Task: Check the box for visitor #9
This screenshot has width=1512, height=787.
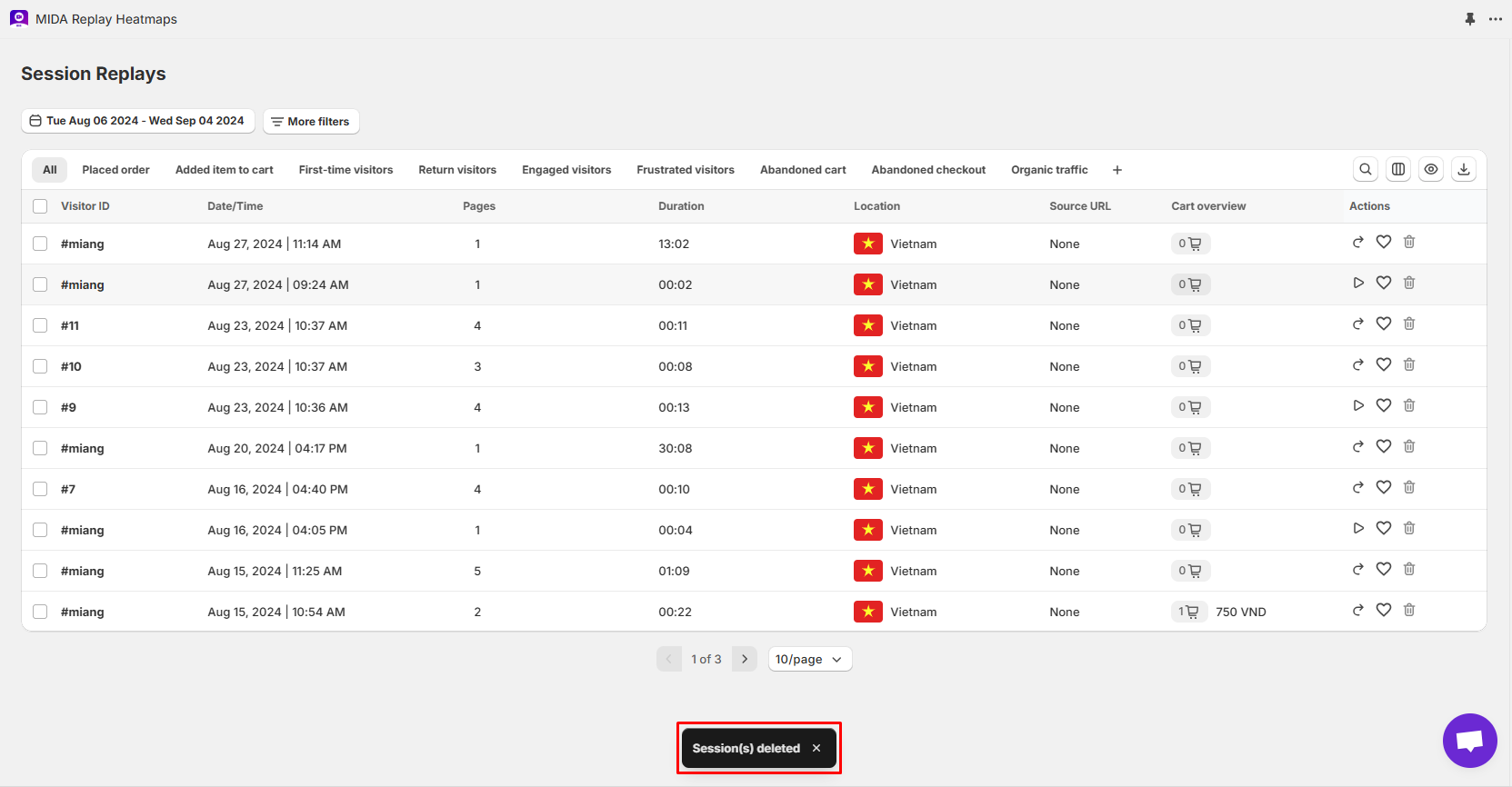Action: [40, 407]
